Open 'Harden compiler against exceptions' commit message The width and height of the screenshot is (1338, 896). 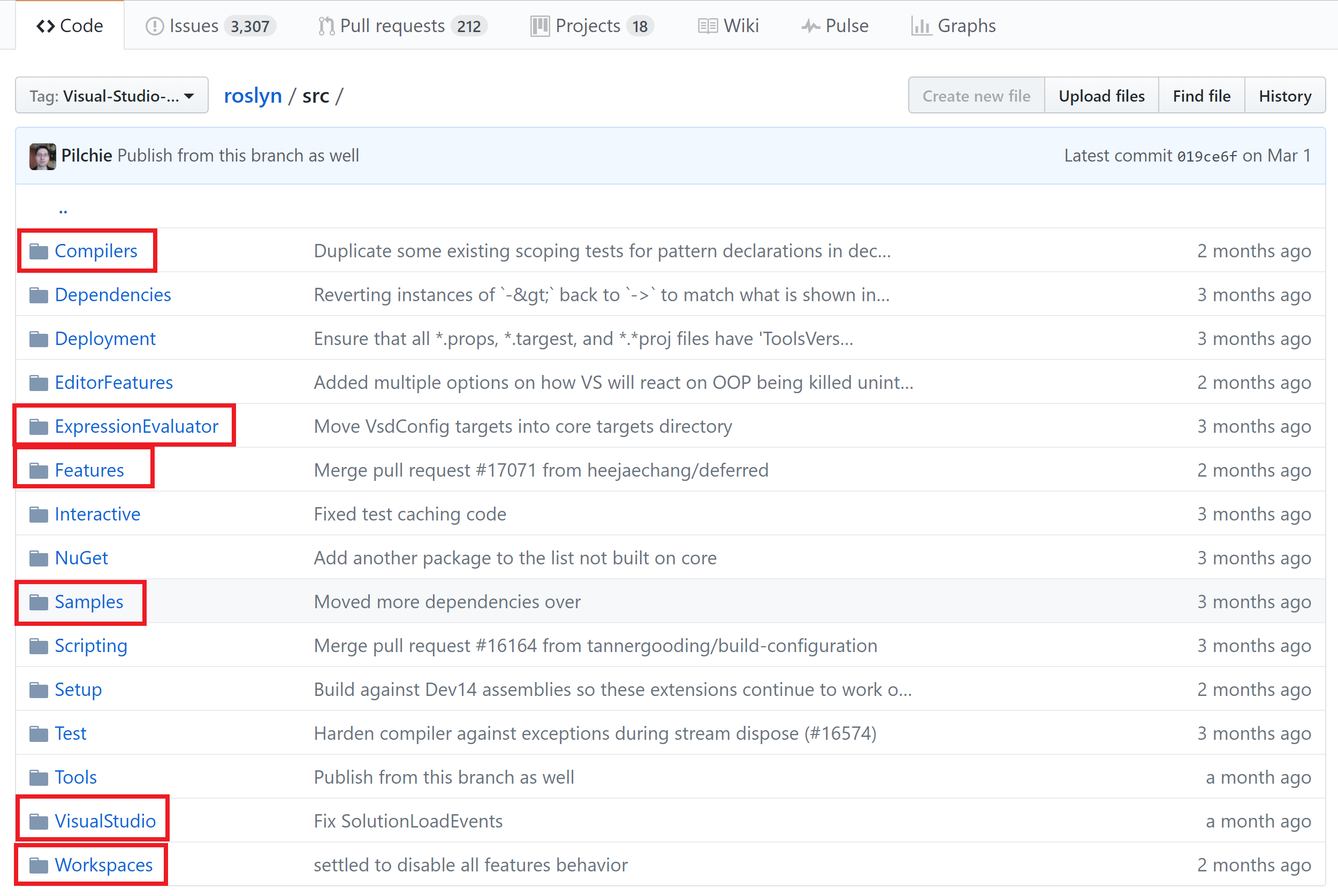tap(595, 733)
